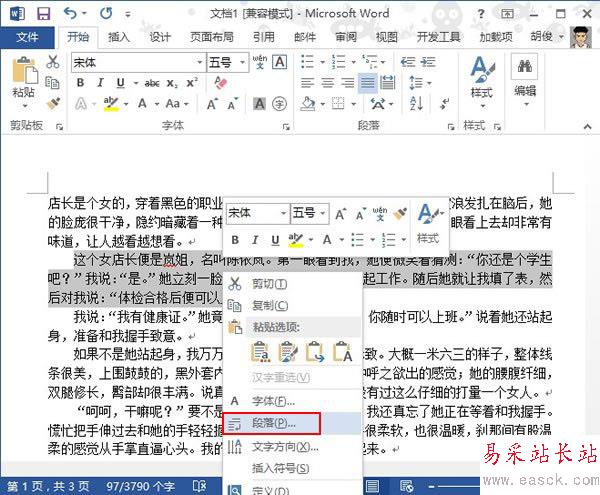
Task: Click the distributed alignment icon
Action: coord(387,83)
